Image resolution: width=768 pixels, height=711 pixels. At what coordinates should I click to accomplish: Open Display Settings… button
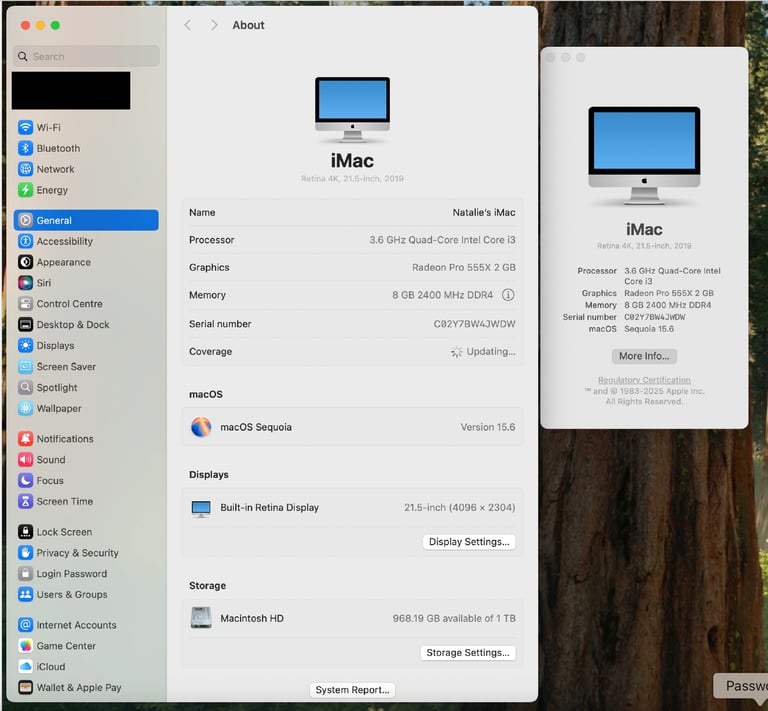coord(469,542)
